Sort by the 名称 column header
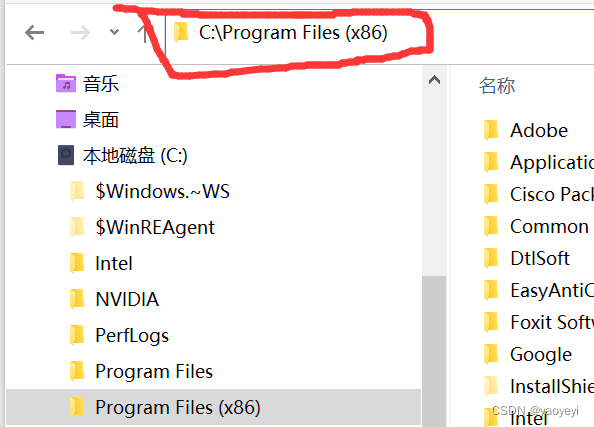 tap(497, 85)
